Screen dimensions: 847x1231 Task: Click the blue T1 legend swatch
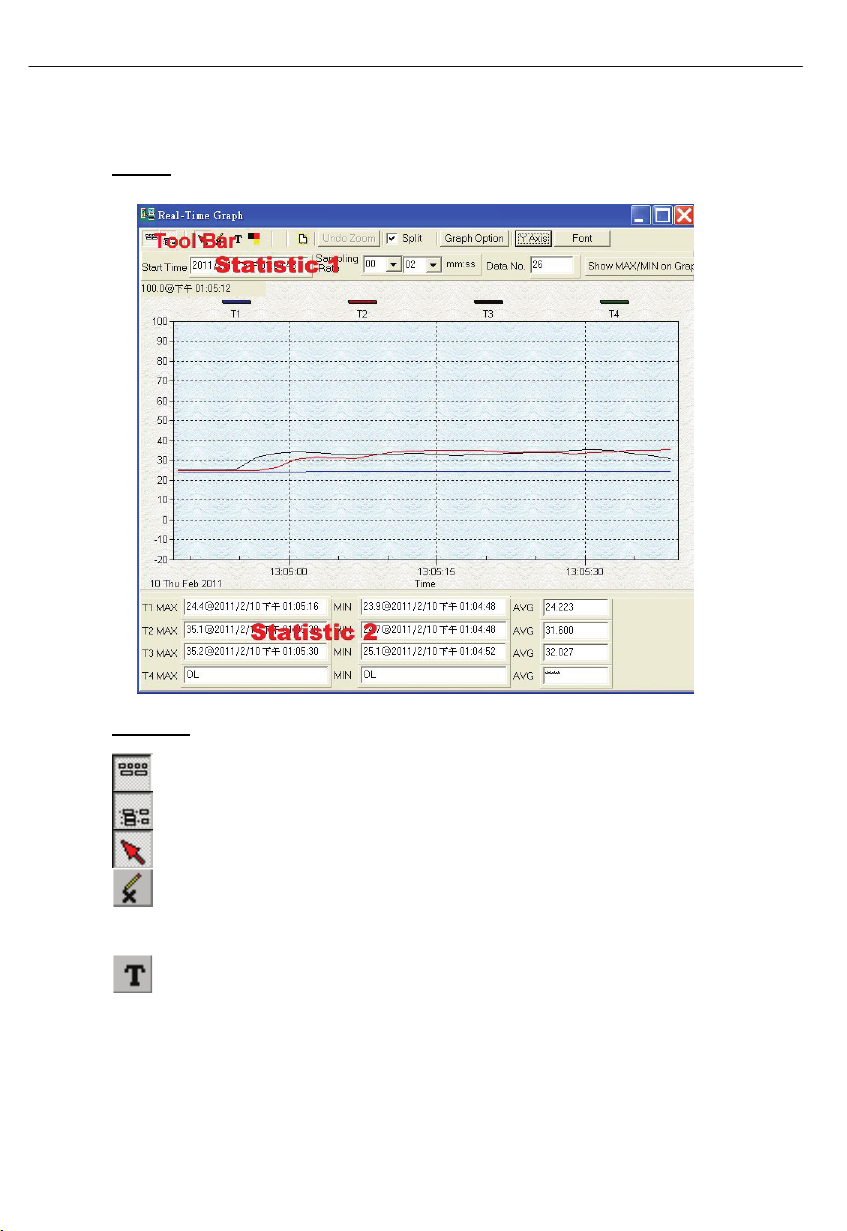236,302
